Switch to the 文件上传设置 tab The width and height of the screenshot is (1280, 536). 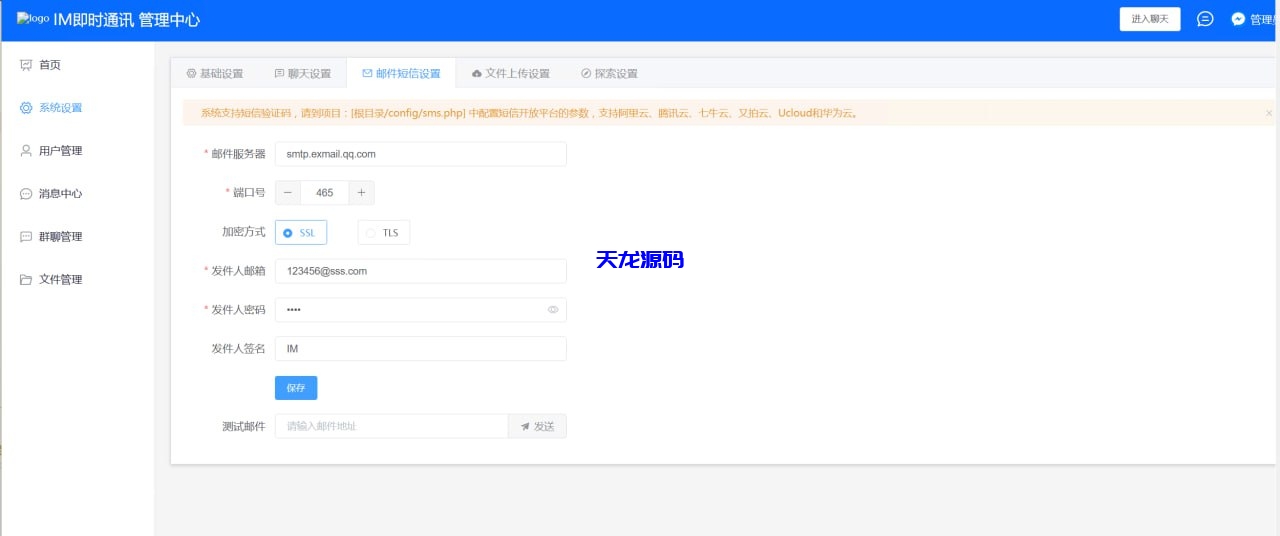(510, 73)
